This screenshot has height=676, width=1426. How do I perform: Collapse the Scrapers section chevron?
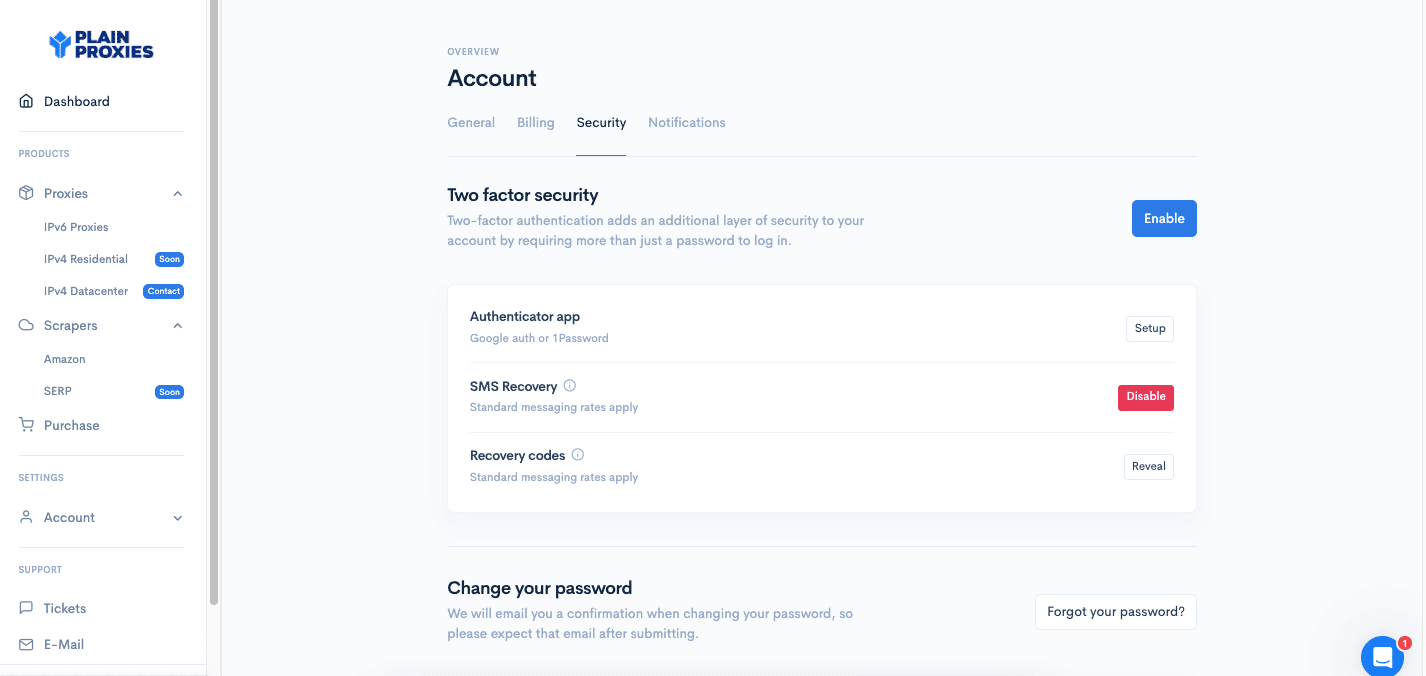click(x=178, y=325)
